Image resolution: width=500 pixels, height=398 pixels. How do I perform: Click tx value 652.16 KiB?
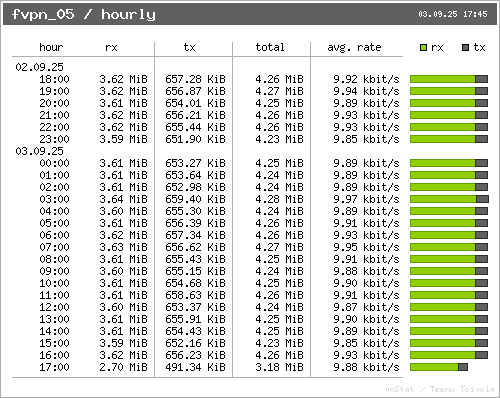195,343
